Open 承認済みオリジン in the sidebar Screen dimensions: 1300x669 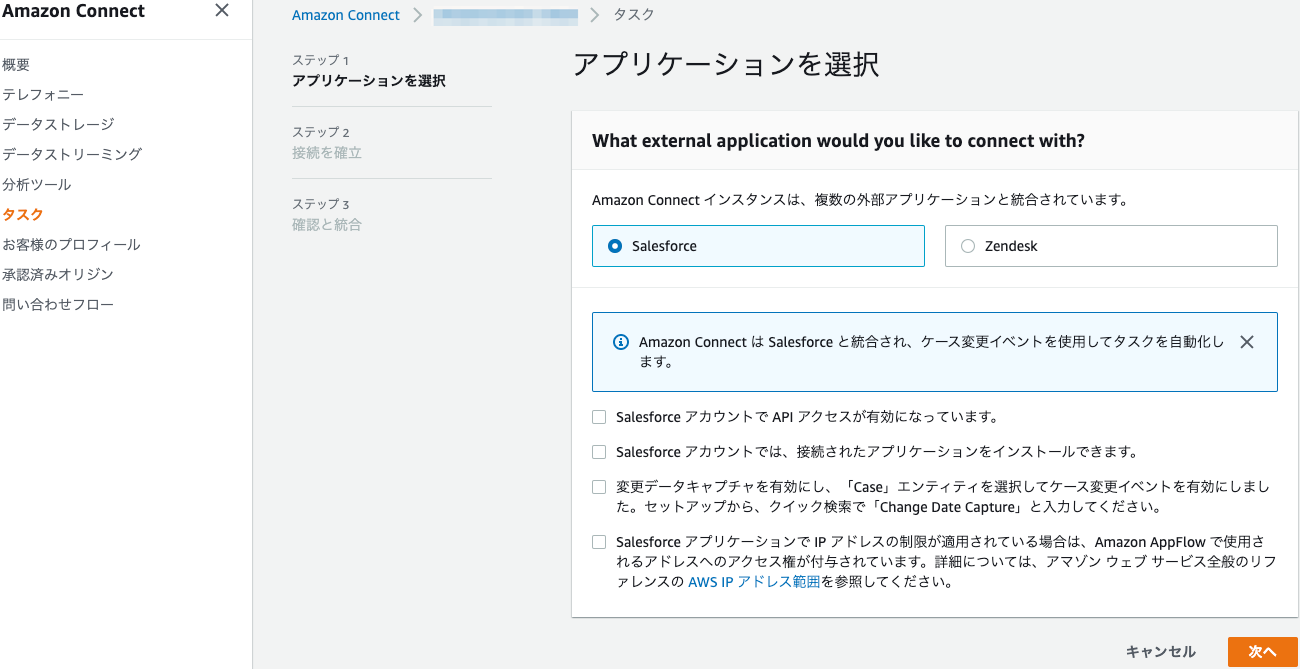tap(58, 275)
